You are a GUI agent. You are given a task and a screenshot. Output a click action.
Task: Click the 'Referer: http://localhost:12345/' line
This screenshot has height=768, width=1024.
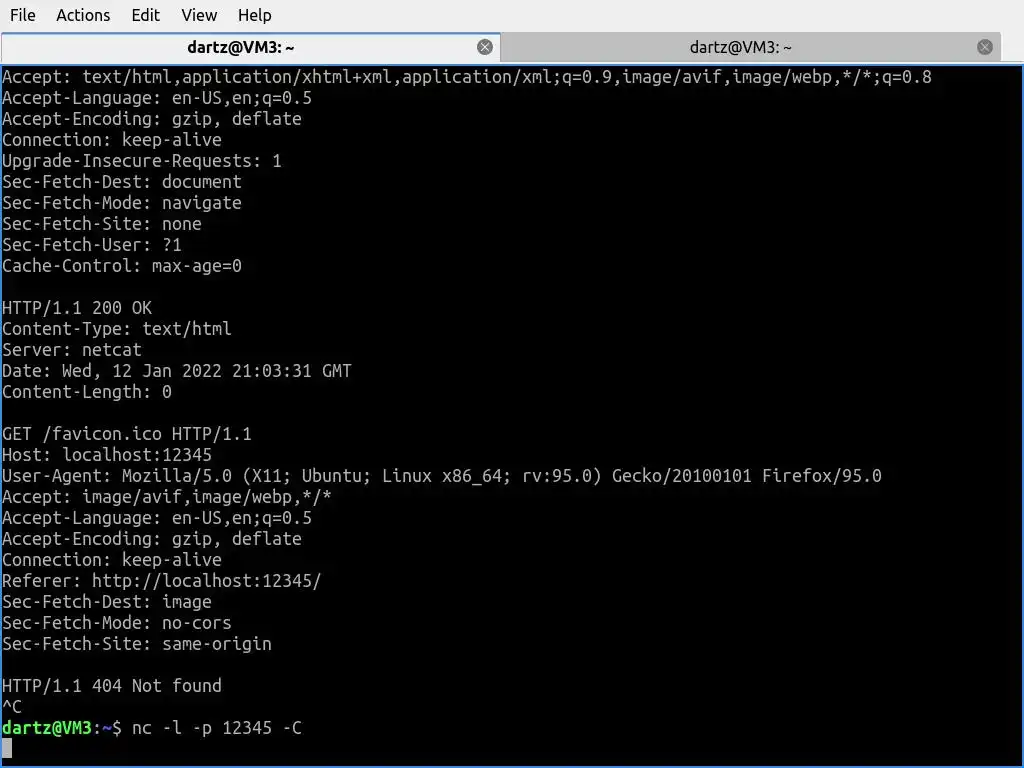tap(162, 581)
